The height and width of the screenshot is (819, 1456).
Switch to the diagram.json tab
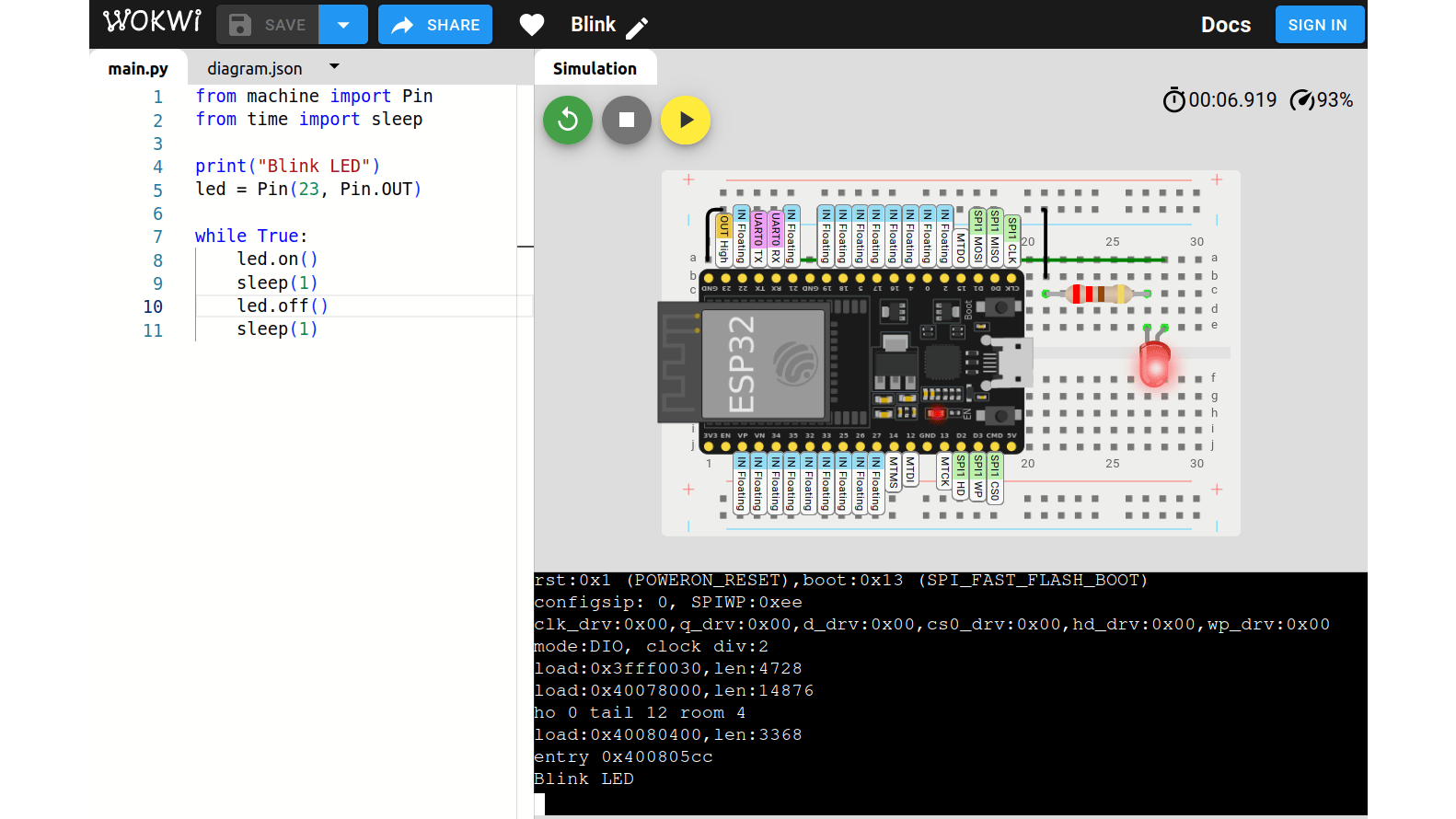click(x=254, y=69)
